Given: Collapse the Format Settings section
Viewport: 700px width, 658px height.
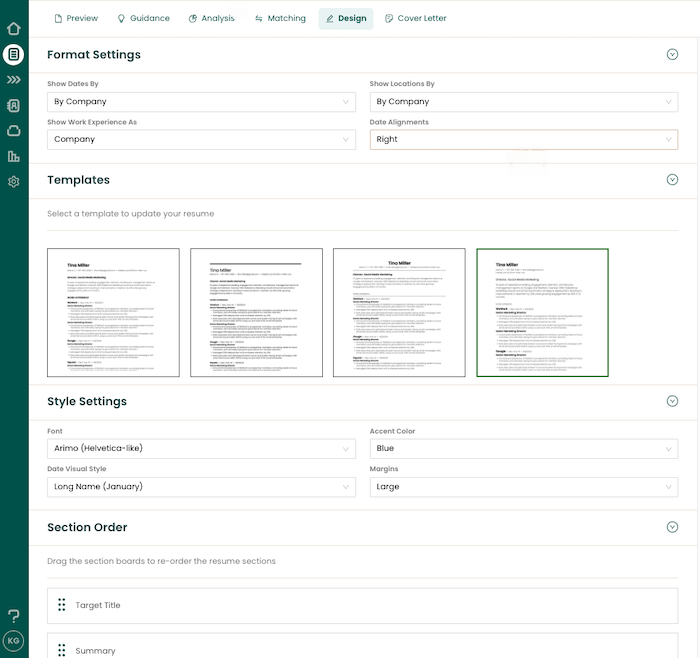Looking at the screenshot, I should pyautogui.click(x=672, y=54).
